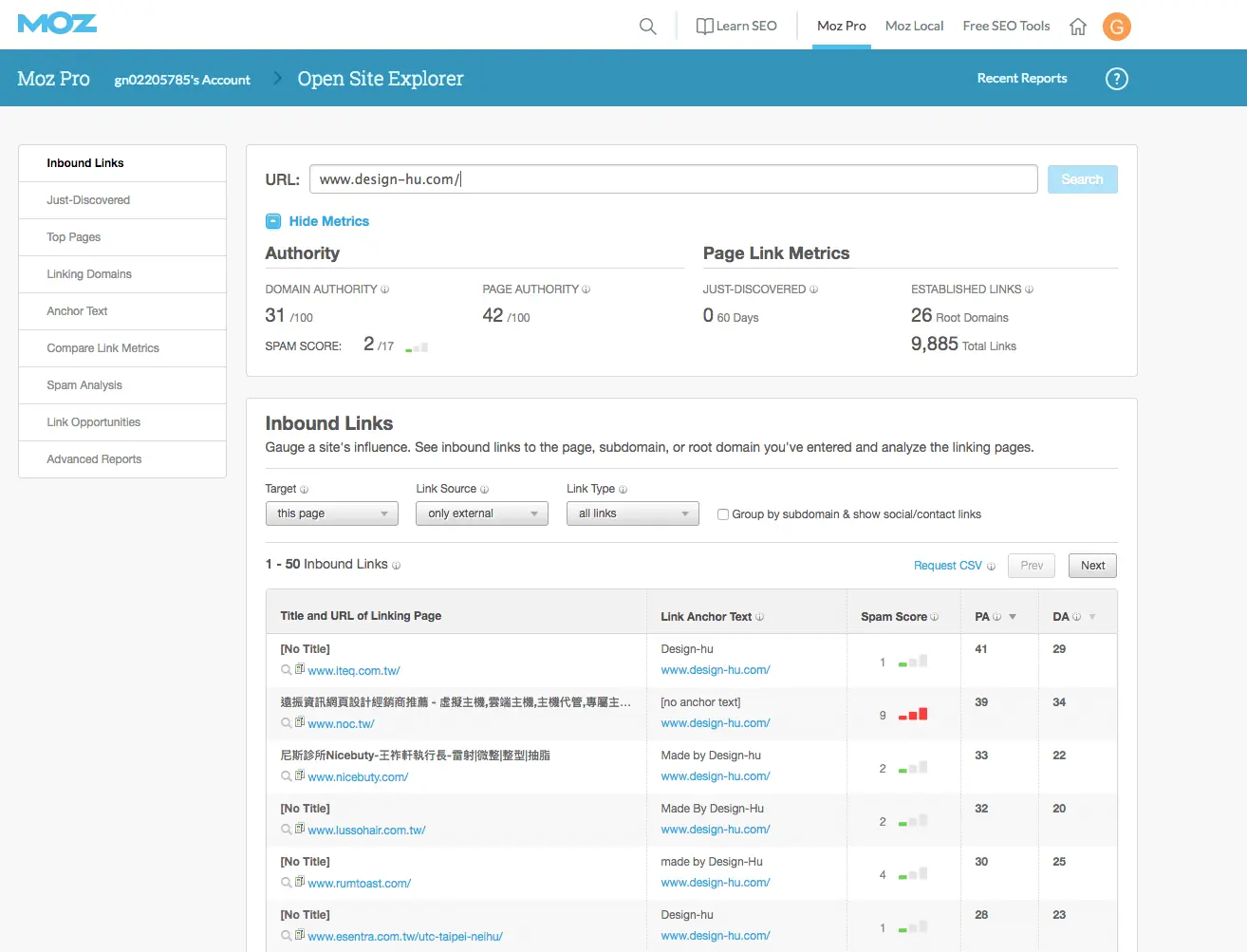Open Free SEO Tools menu
Viewport: 1247px width, 952px height.
(x=1006, y=26)
